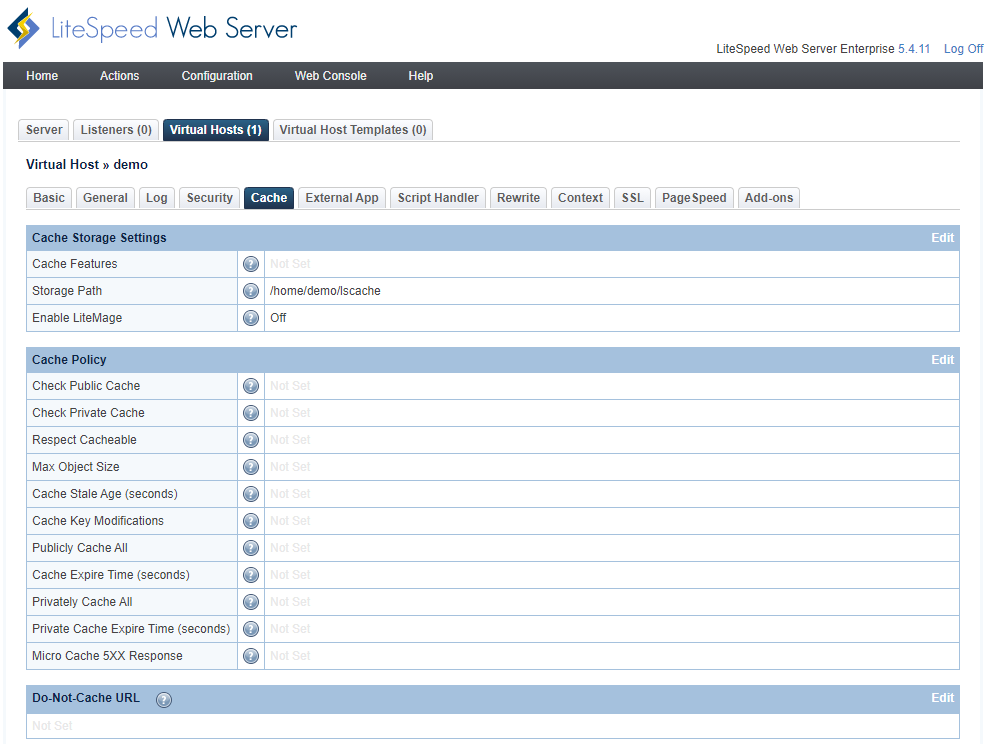
Task: Switch to the Script Handler tab
Action: (x=438, y=198)
